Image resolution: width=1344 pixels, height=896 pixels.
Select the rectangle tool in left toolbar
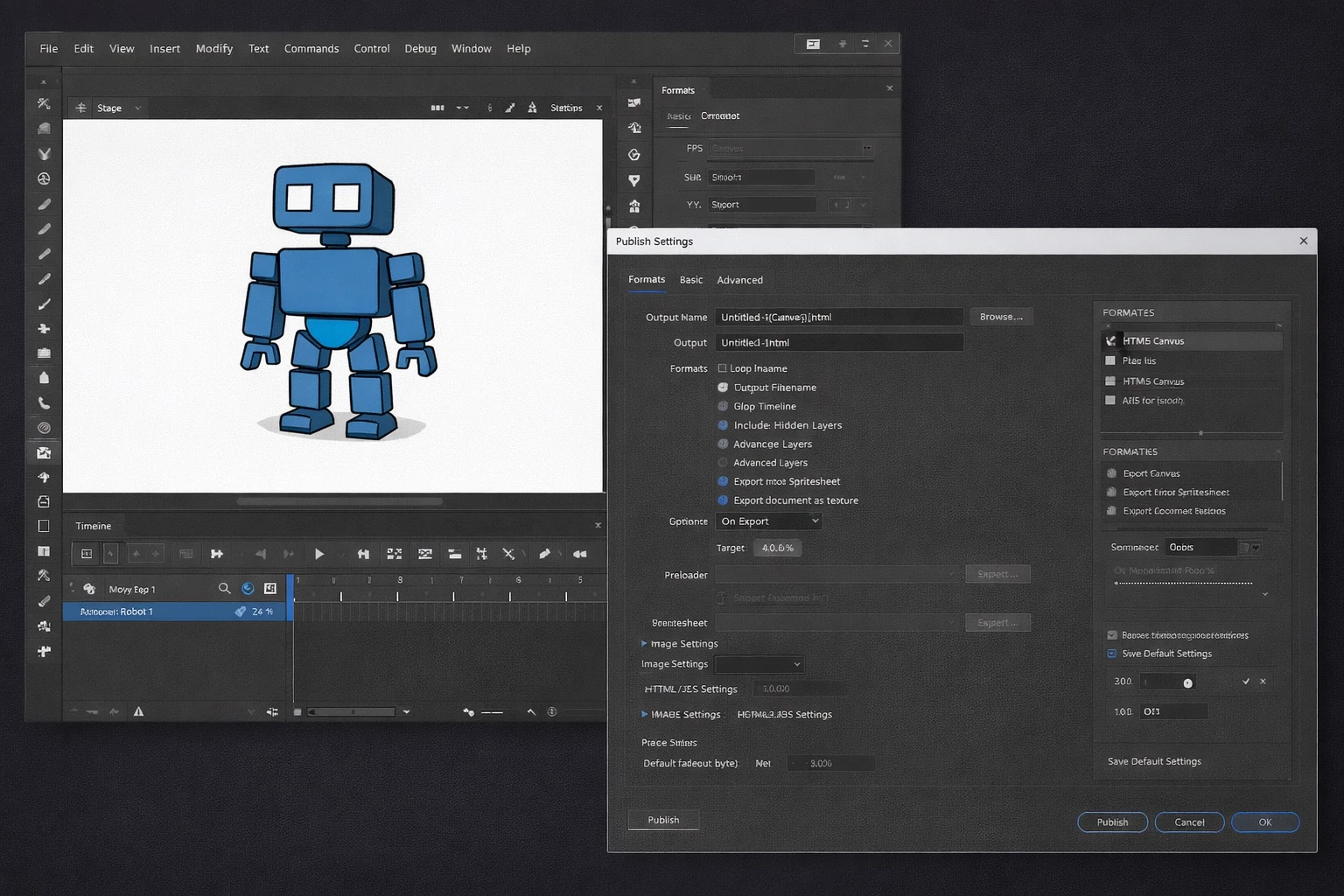click(44, 526)
